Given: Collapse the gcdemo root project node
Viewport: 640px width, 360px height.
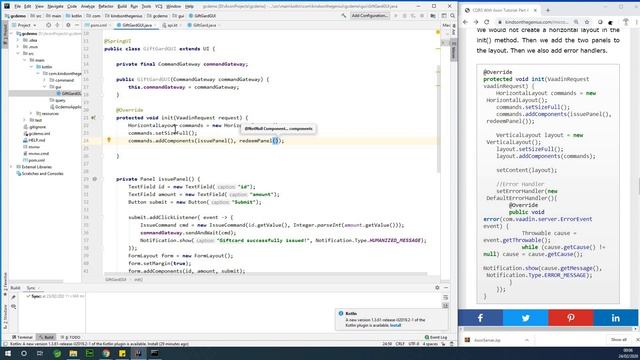Looking at the screenshot, I should pyautogui.click(x=12, y=33).
